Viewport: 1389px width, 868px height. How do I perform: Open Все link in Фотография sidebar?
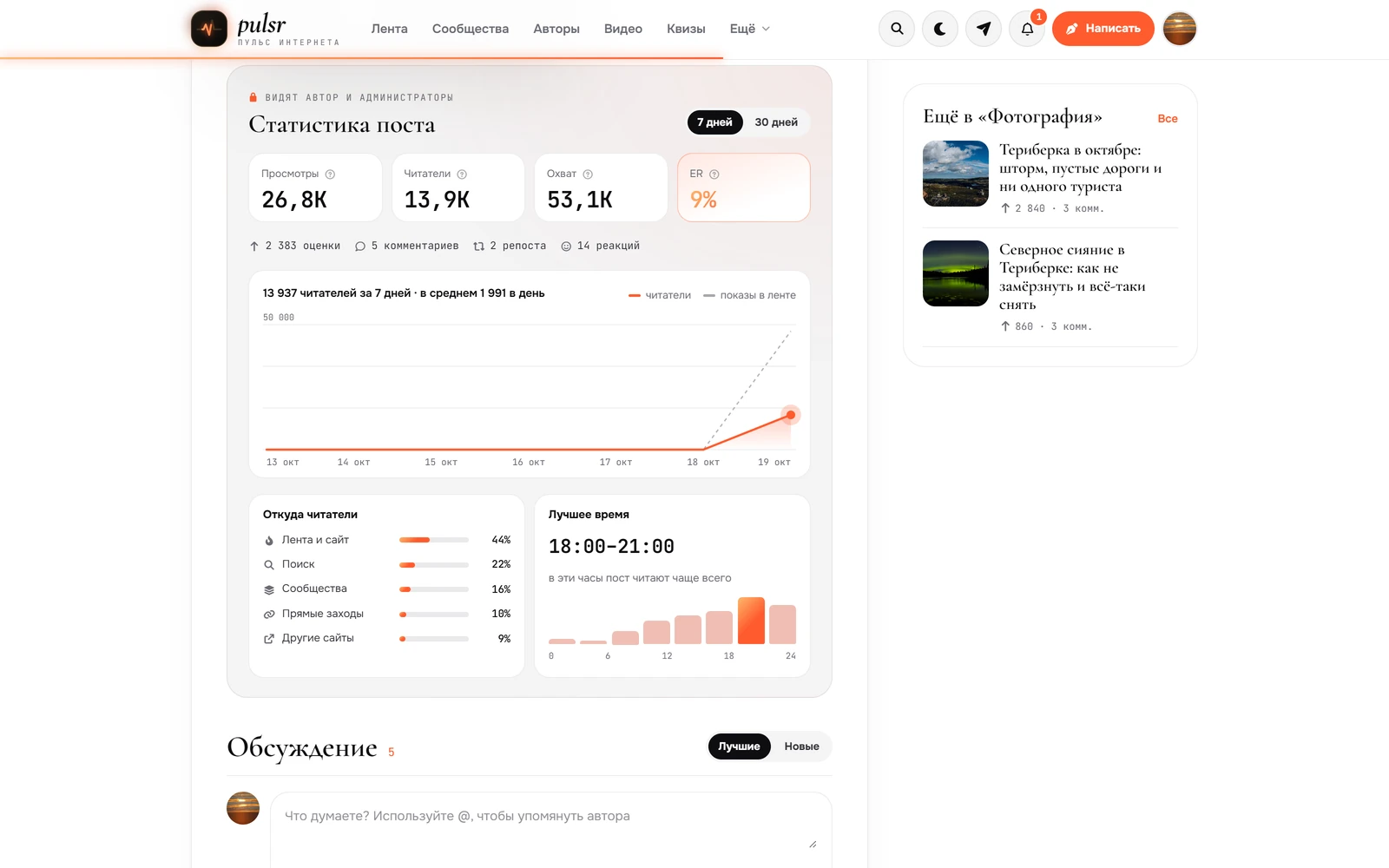[1168, 119]
